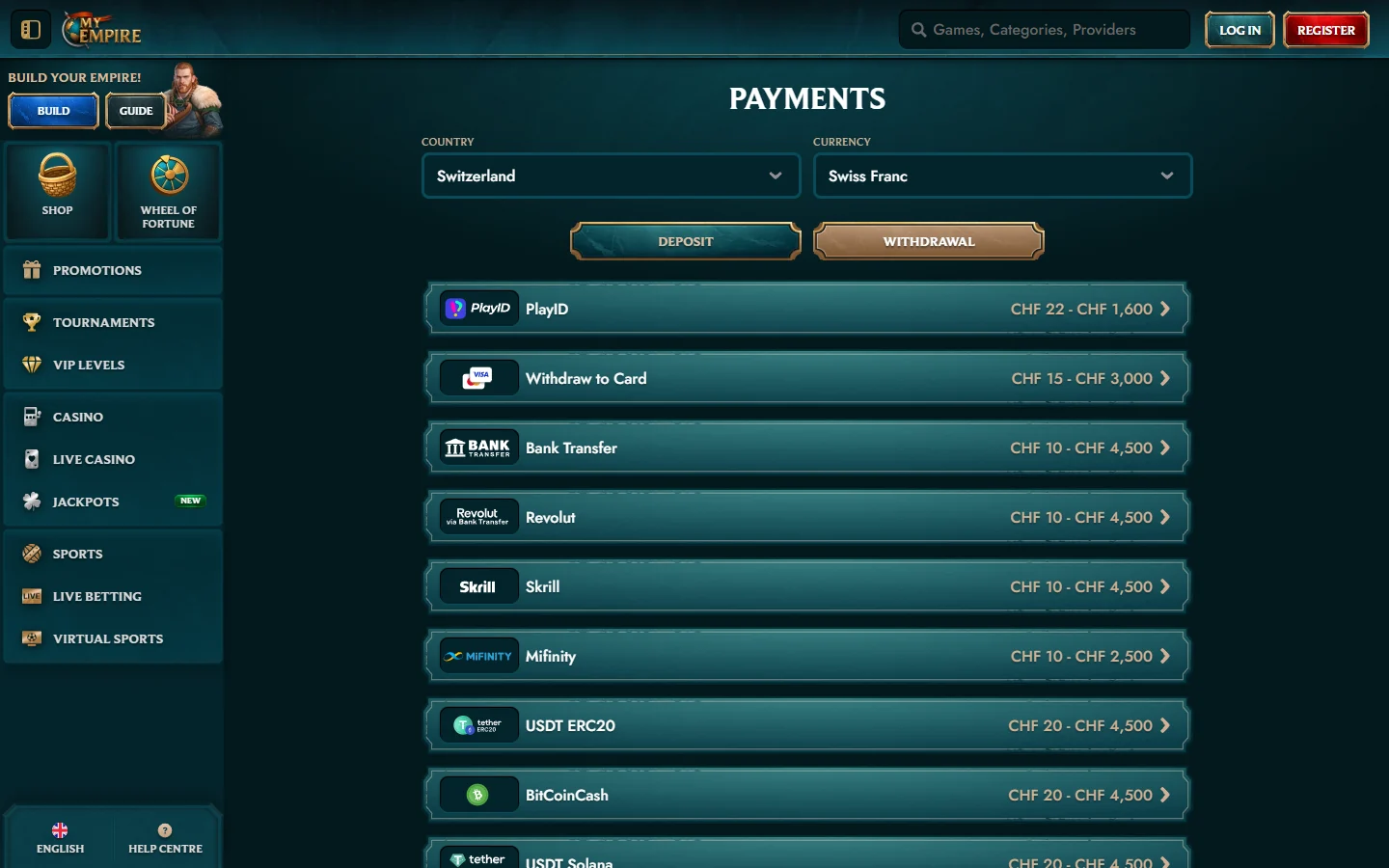This screenshot has width=1389, height=868.
Task: Expand Revolut row chevron
Action: pos(1165,517)
